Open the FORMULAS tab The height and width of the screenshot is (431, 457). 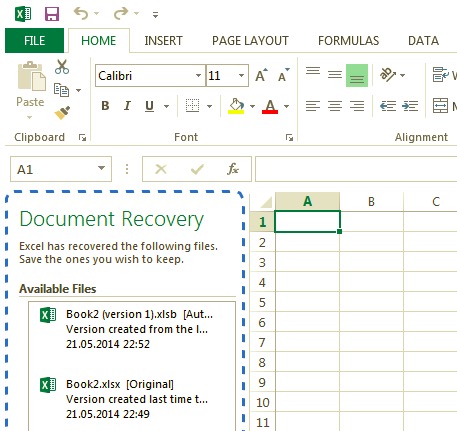click(348, 41)
